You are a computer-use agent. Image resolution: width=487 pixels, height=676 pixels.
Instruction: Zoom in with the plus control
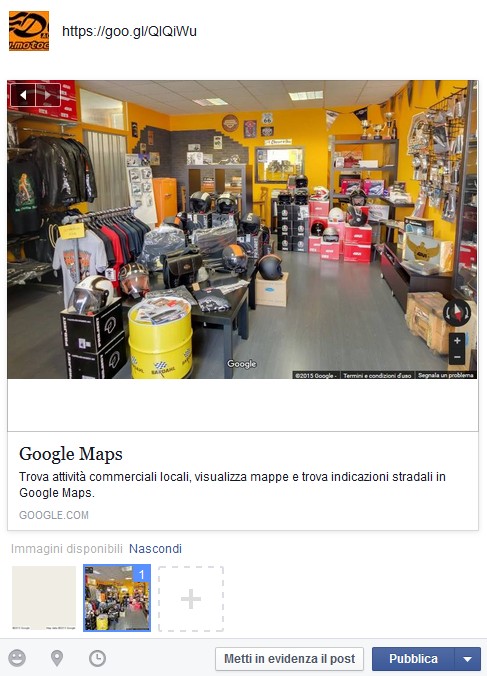[x=457, y=341]
